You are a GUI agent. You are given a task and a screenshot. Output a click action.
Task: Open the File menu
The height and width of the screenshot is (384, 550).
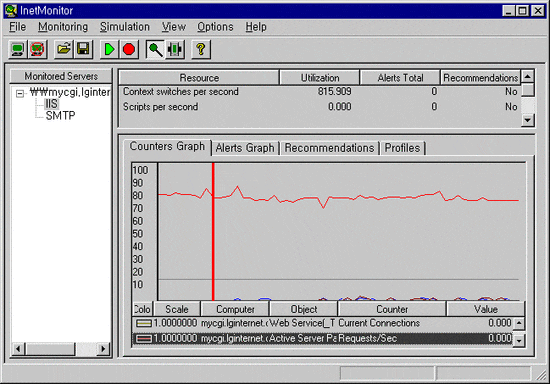pyautogui.click(x=18, y=27)
